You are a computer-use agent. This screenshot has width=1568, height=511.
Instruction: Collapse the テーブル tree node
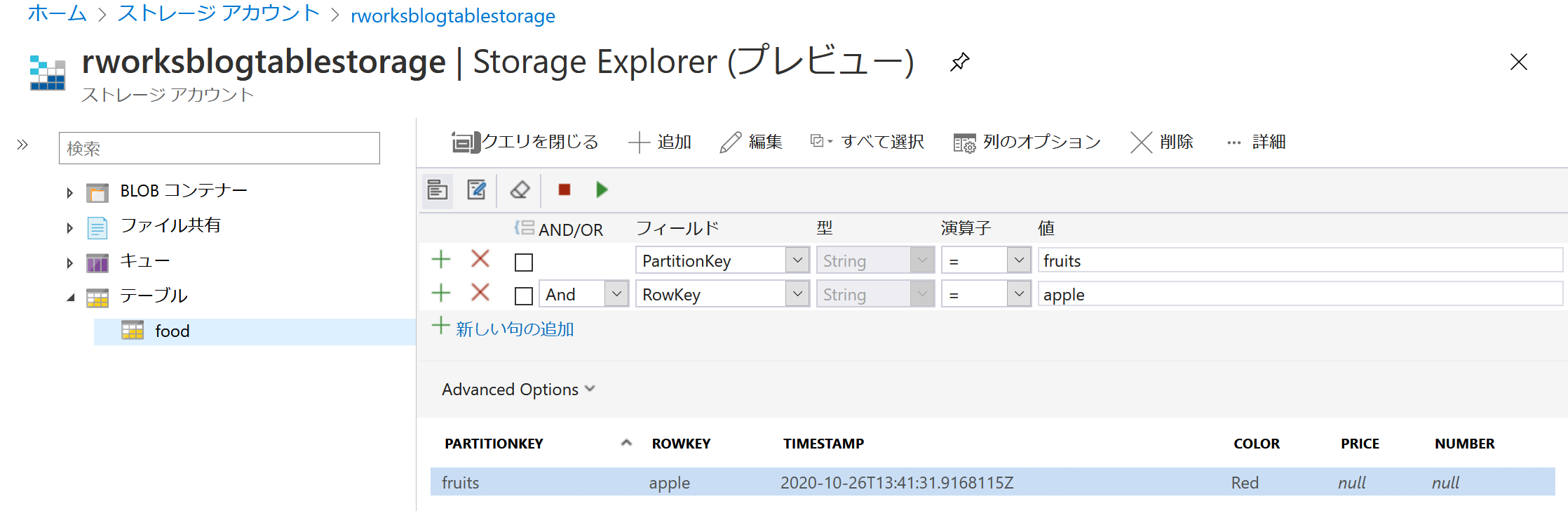click(x=70, y=298)
